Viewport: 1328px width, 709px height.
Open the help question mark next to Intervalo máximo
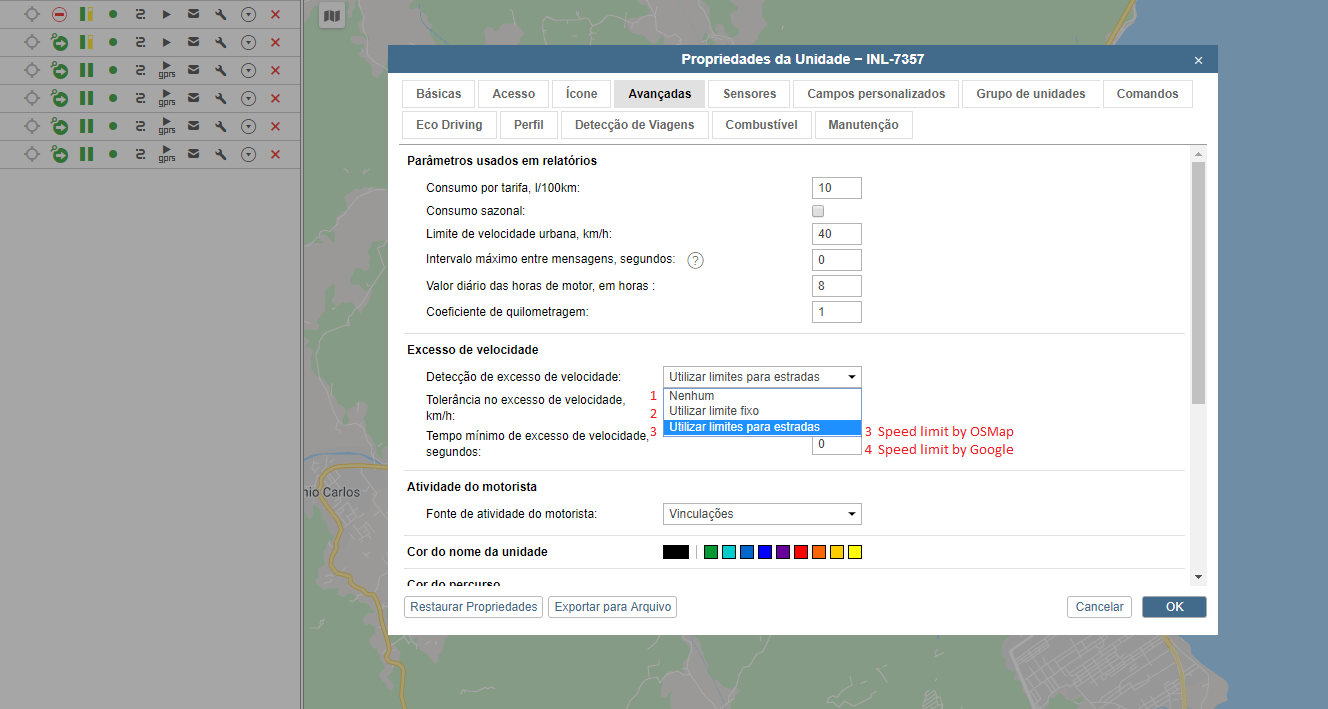point(696,260)
